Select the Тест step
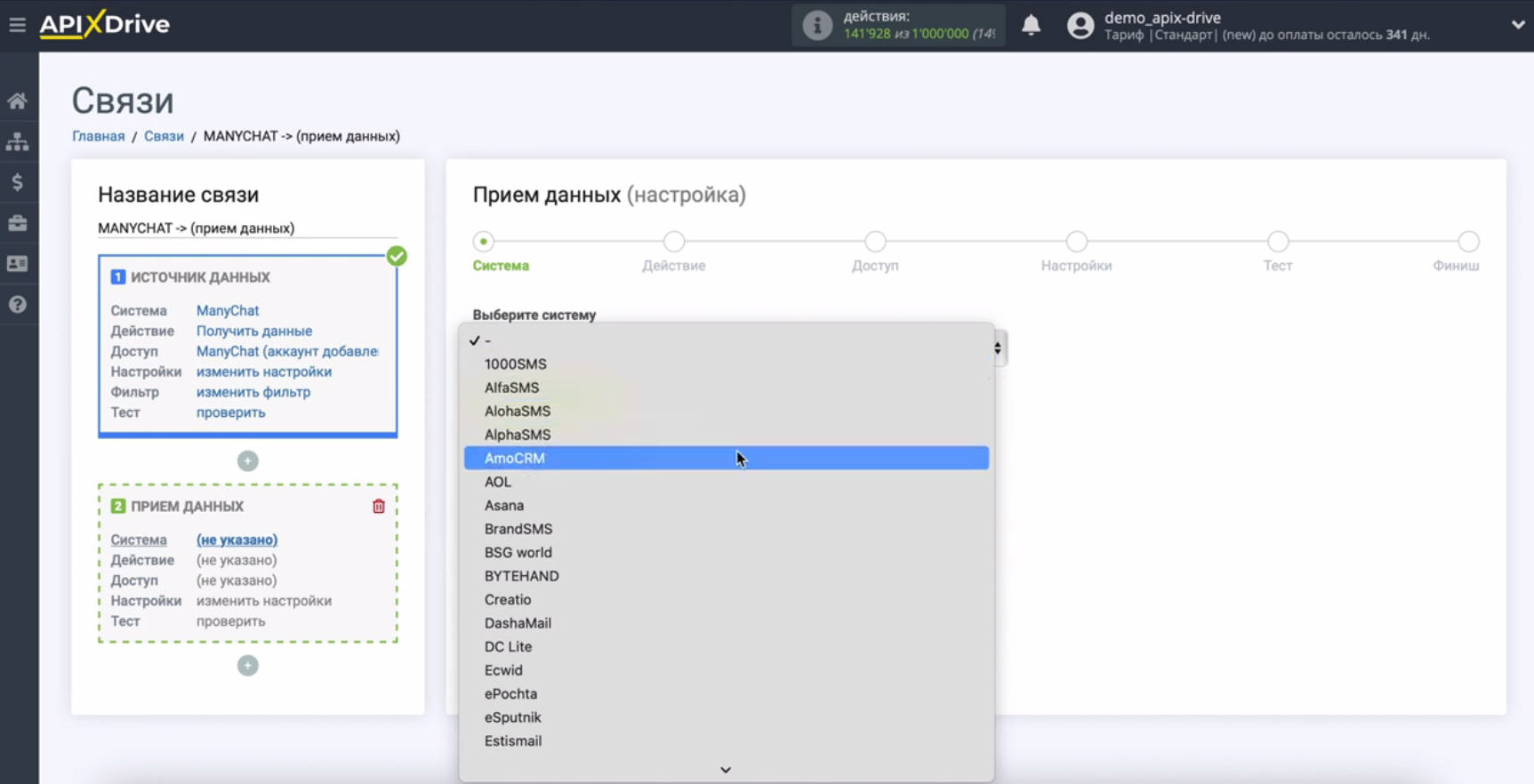The height and width of the screenshot is (784, 1534). click(1278, 241)
